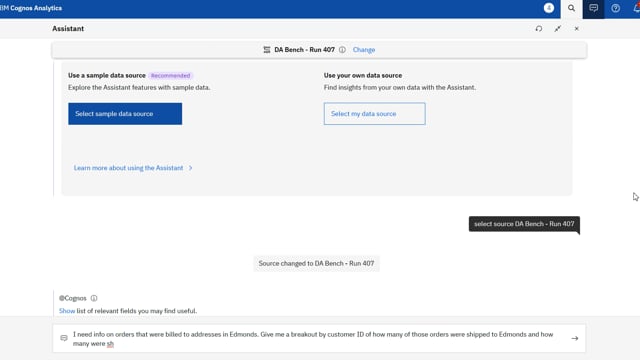Viewport: 640px width, 360px height.
Task: Send the message with the arrow icon
Action: coord(575,338)
